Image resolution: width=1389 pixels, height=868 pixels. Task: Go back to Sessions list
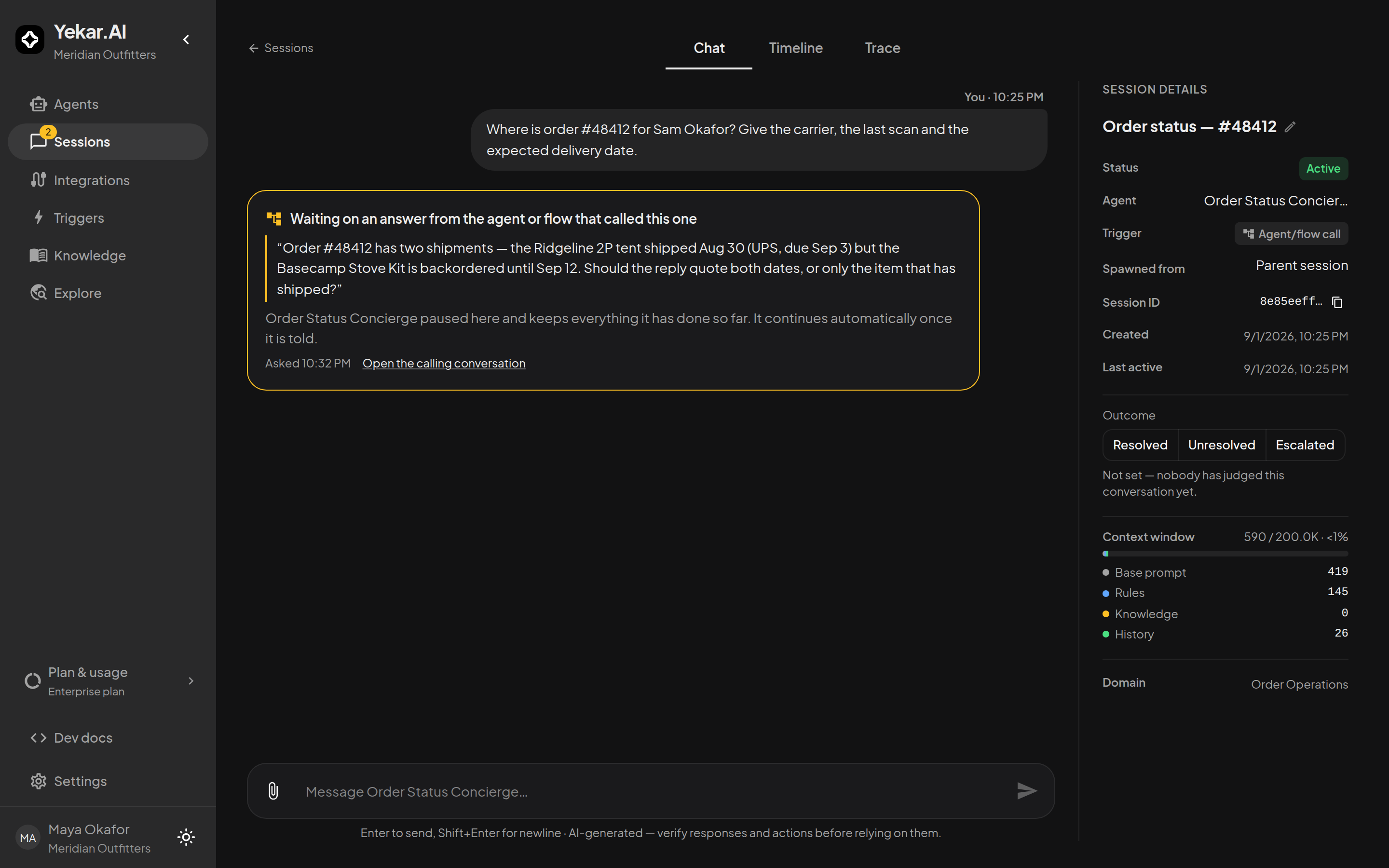(x=281, y=48)
